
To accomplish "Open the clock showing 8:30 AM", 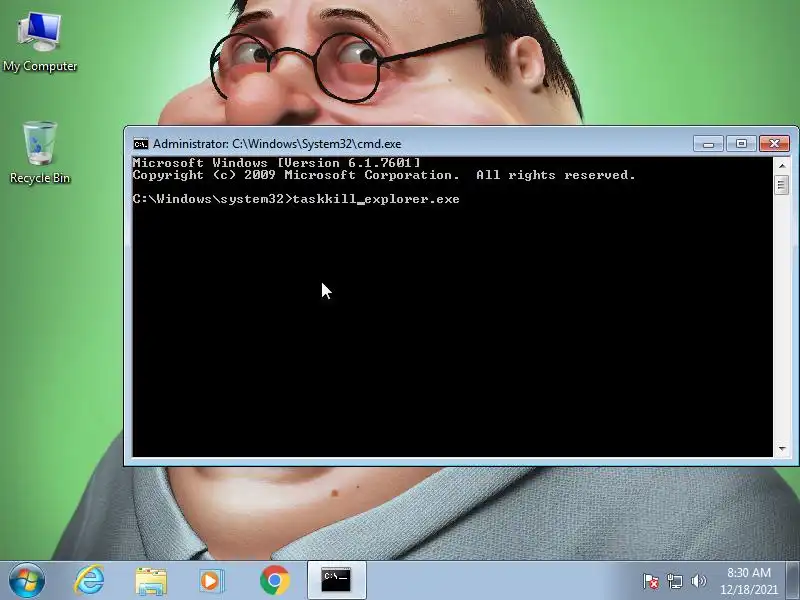I will [x=748, y=581].
